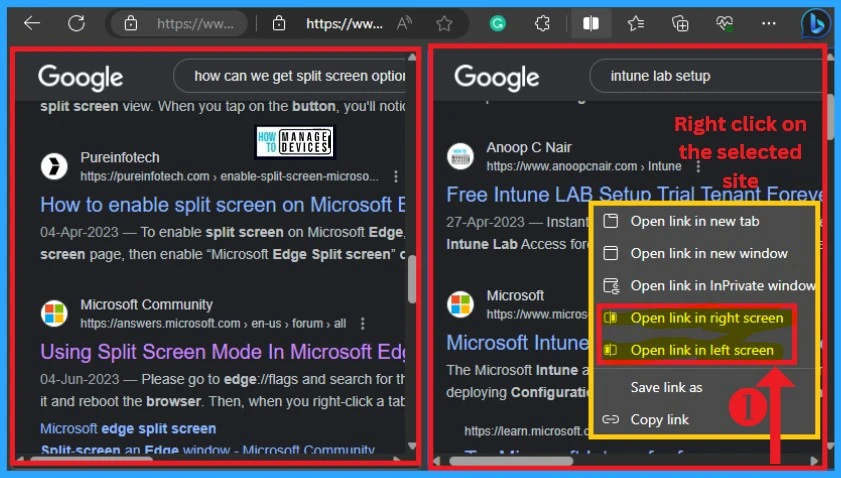Click the Google logo in left pane
The image size is (841, 478).
click(x=80, y=78)
